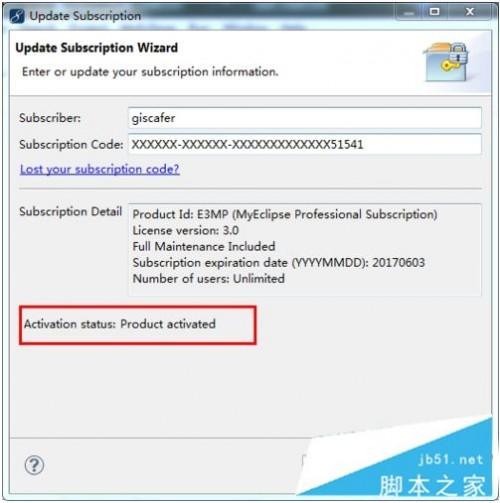Select the Product Id E3MP detail line
The image size is (500, 503).
click(x=285, y=214)
